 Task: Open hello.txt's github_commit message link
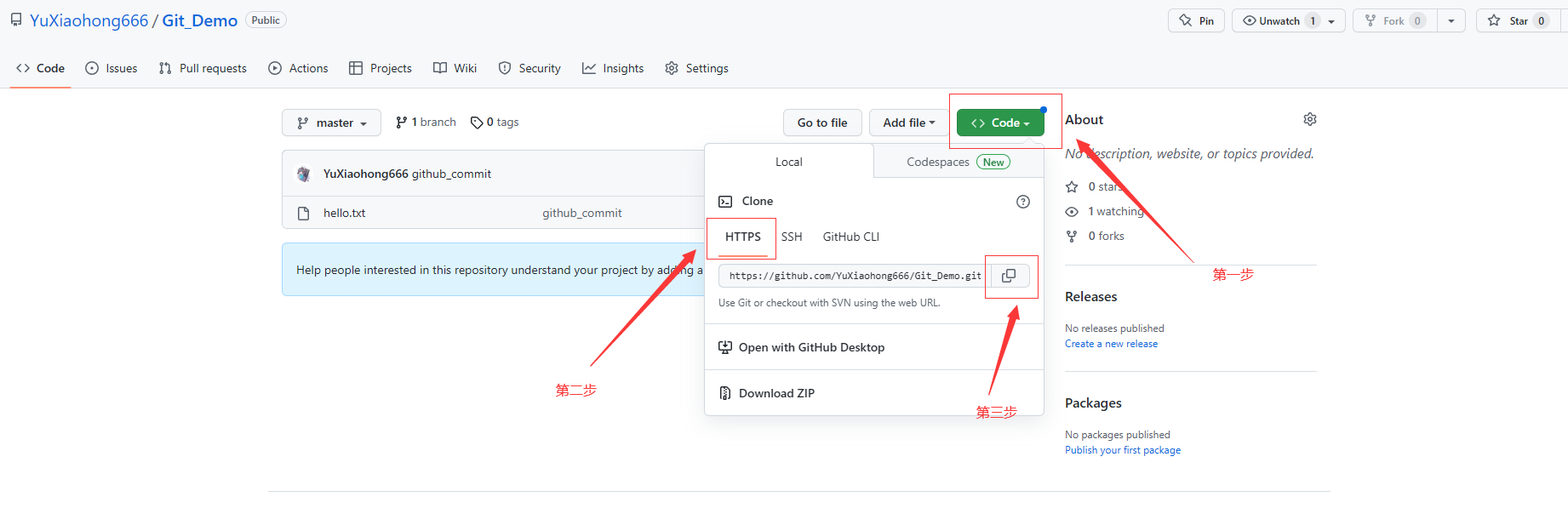tap(582, 214)
